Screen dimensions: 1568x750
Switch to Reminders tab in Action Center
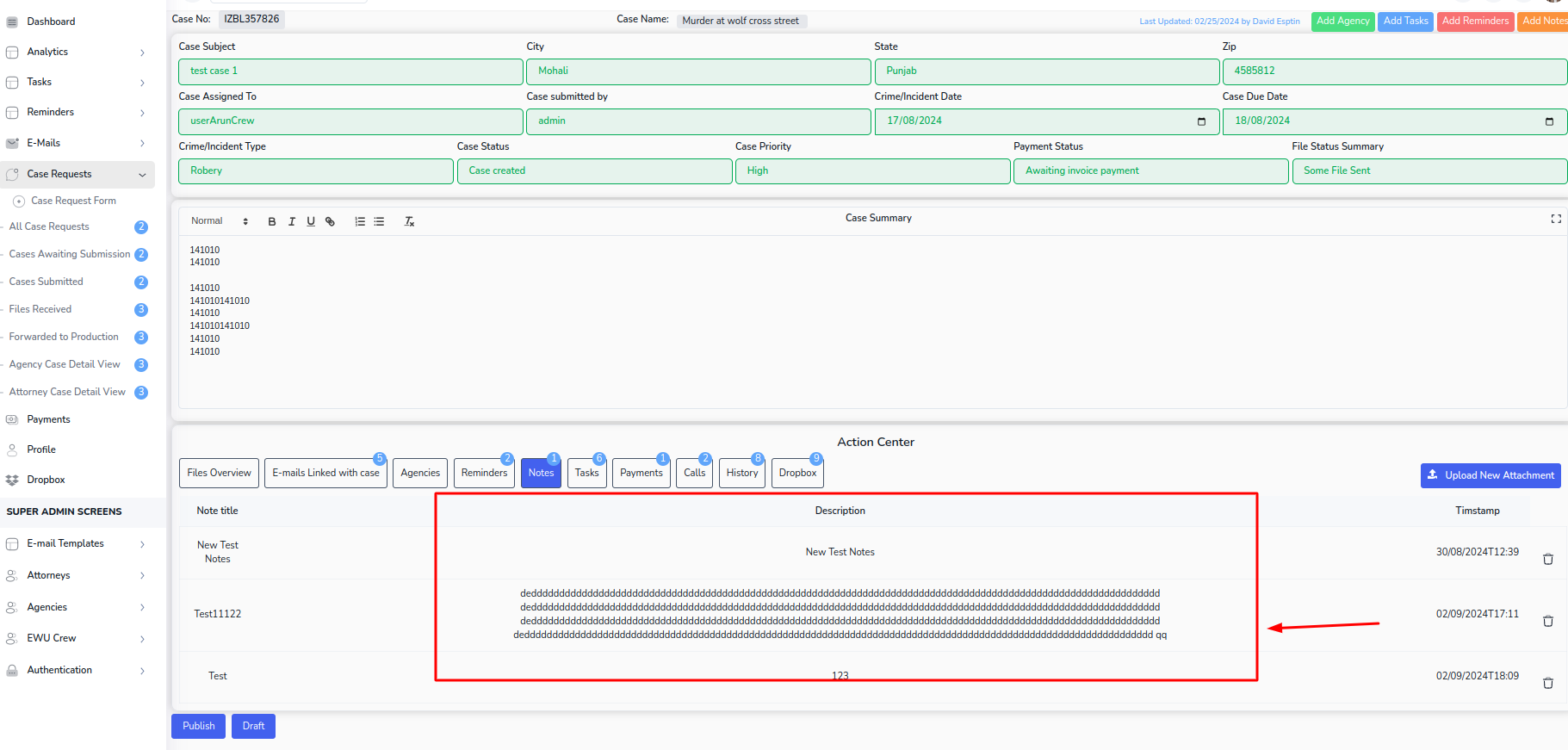coord(484,473)
